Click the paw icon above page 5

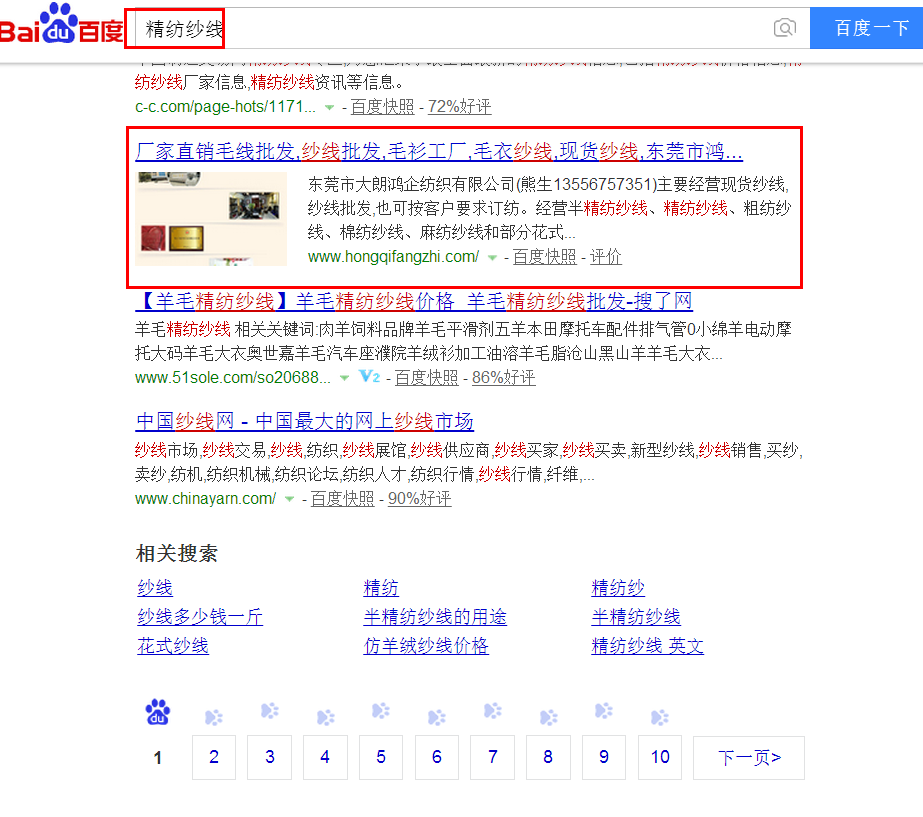pyautogui.click(x=381, y=711)
